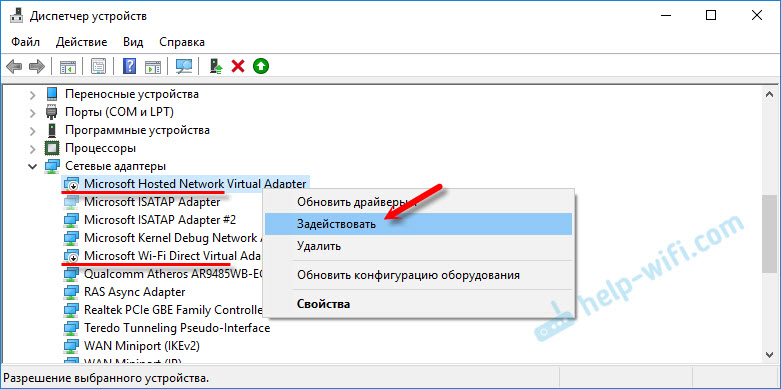Screen dimensions: 781x389
Task: Click the Программные устройства icon
Action: tap(51, 130)
